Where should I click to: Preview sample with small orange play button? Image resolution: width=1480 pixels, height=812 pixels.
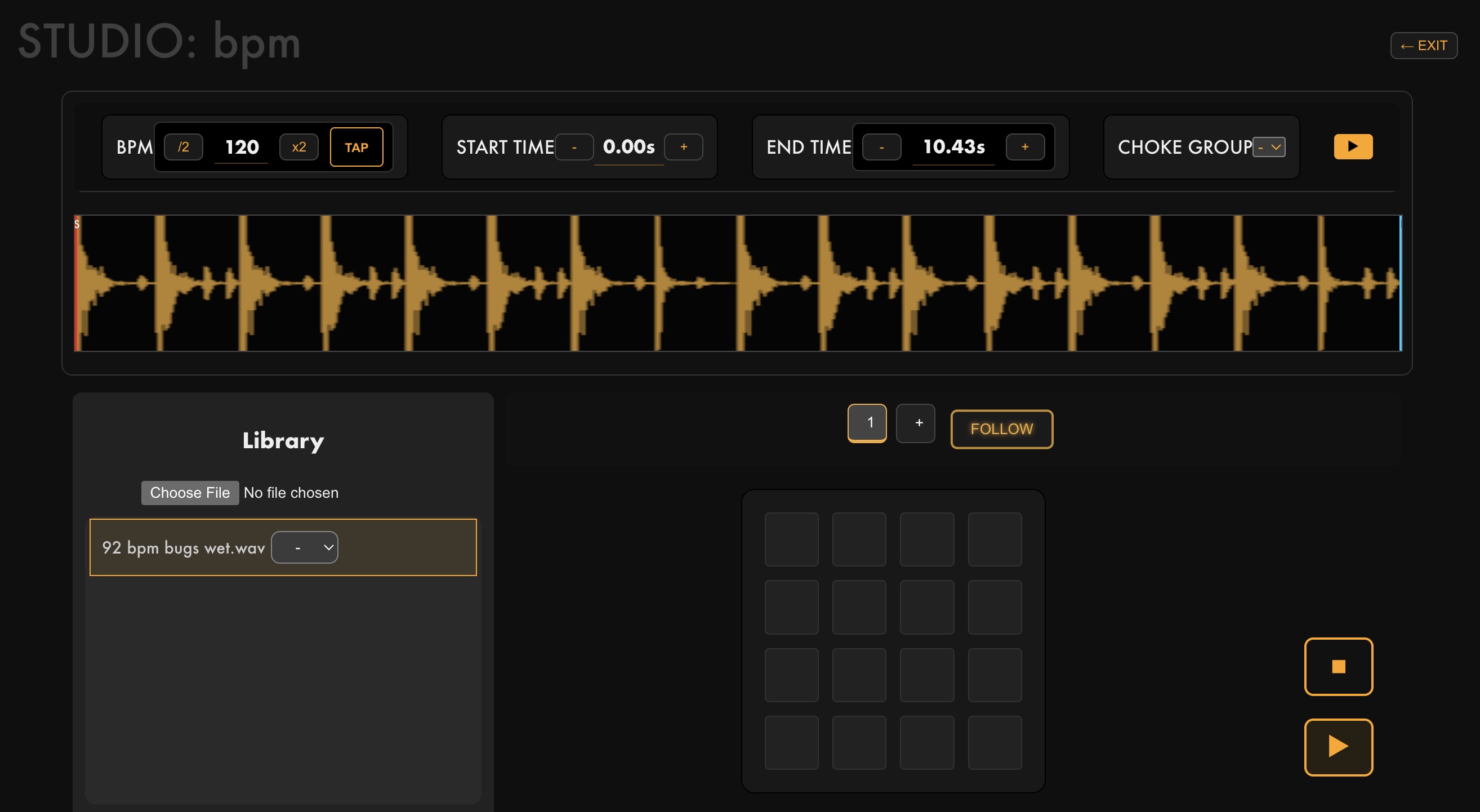[x=1353, y=146]
